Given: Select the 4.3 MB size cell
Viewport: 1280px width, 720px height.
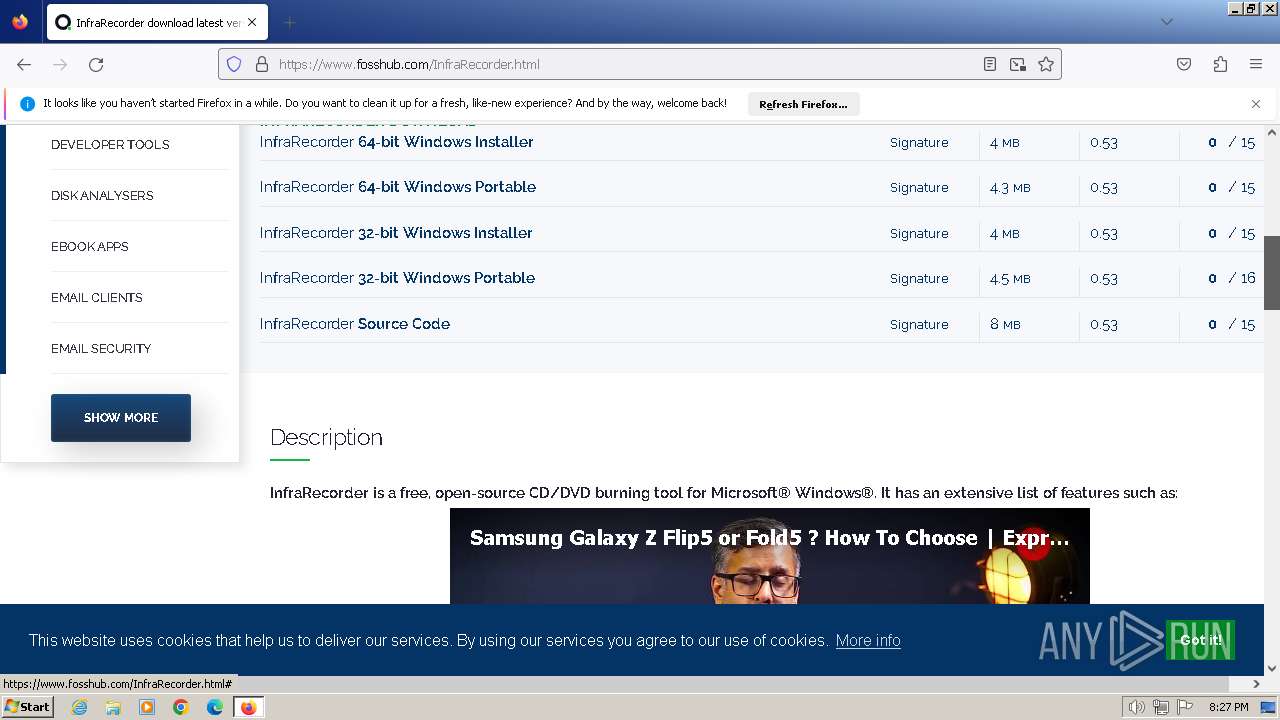Looking at the screenshot, I should (1010, 187).
